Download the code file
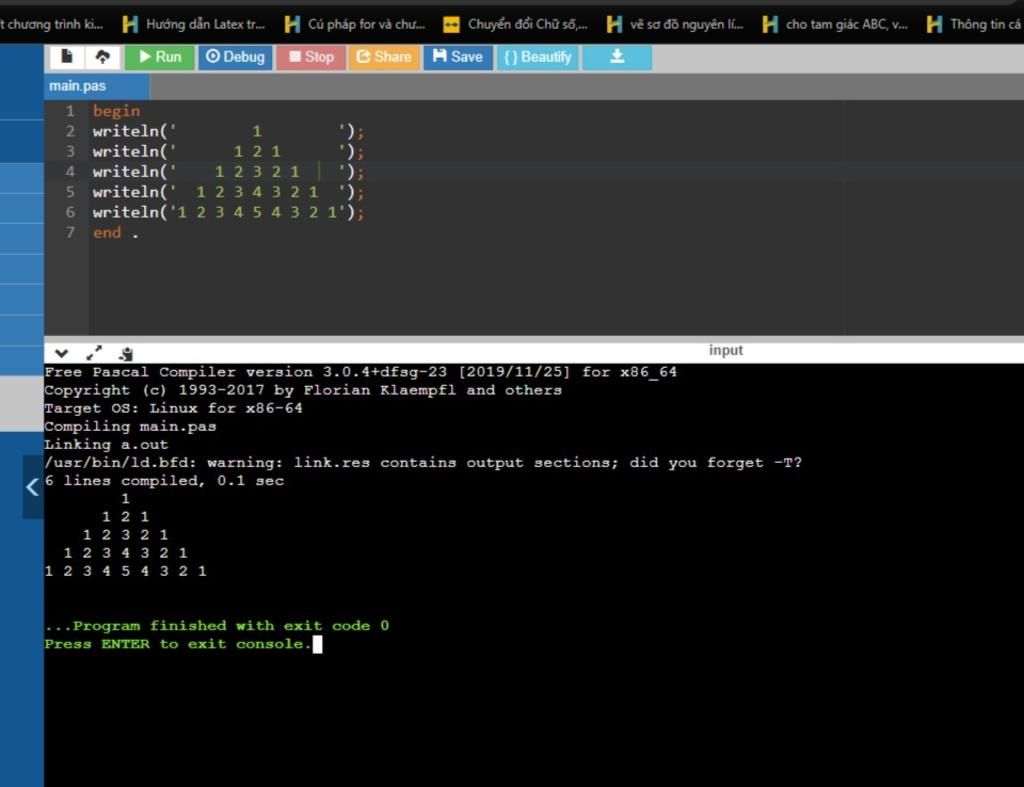Screen dimensions: 1024x787 617,57
